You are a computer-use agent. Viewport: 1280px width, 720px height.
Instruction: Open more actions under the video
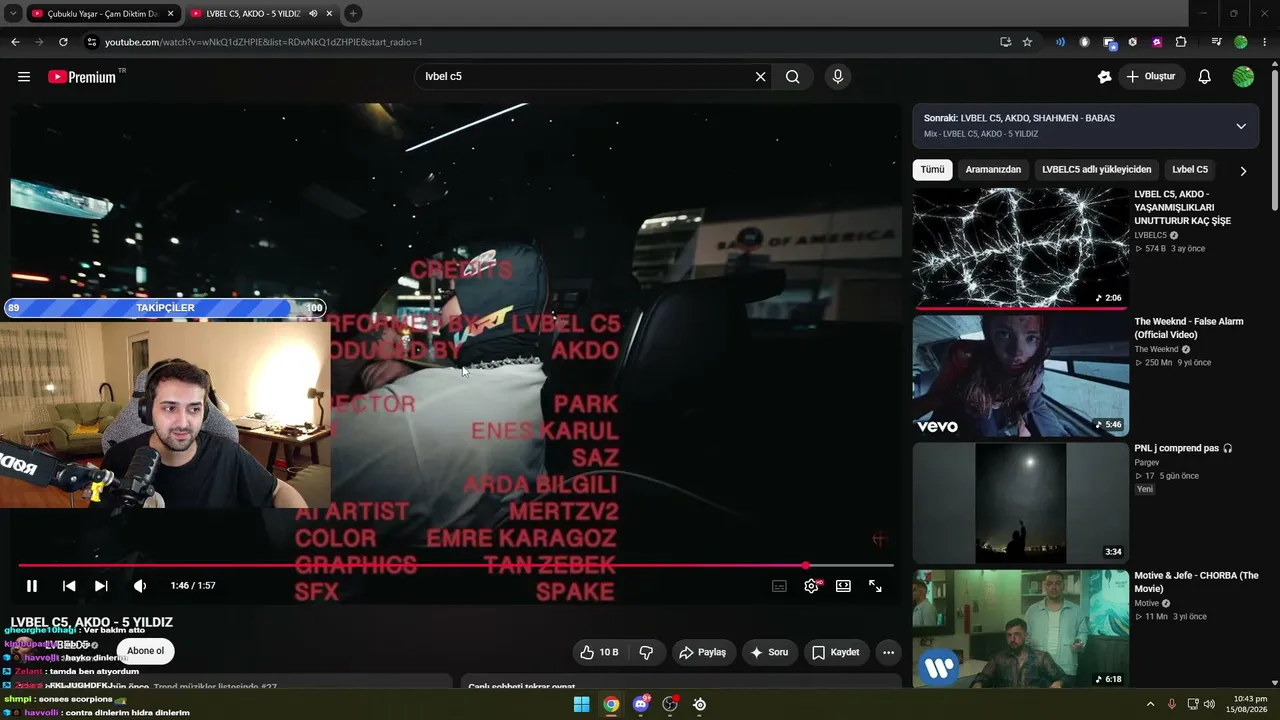888,652
